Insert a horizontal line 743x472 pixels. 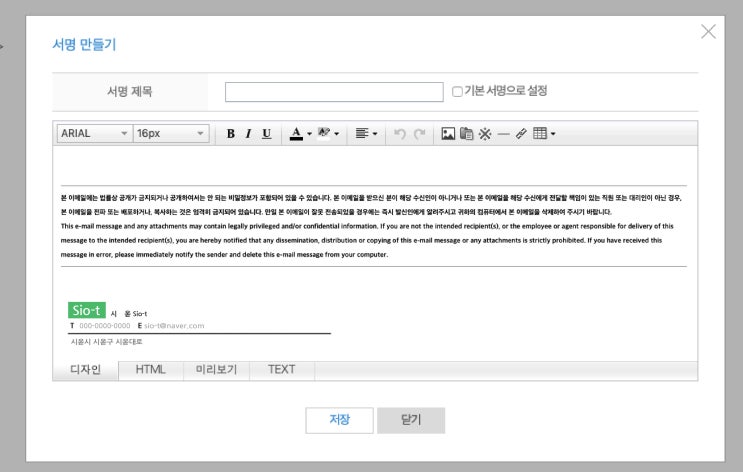pos(504,135)
